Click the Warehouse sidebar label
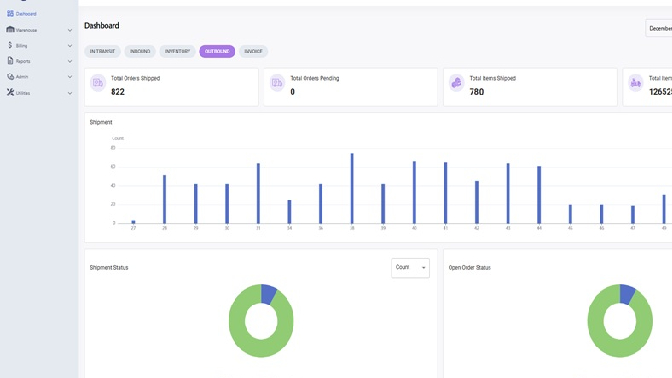 pos(26,30)
